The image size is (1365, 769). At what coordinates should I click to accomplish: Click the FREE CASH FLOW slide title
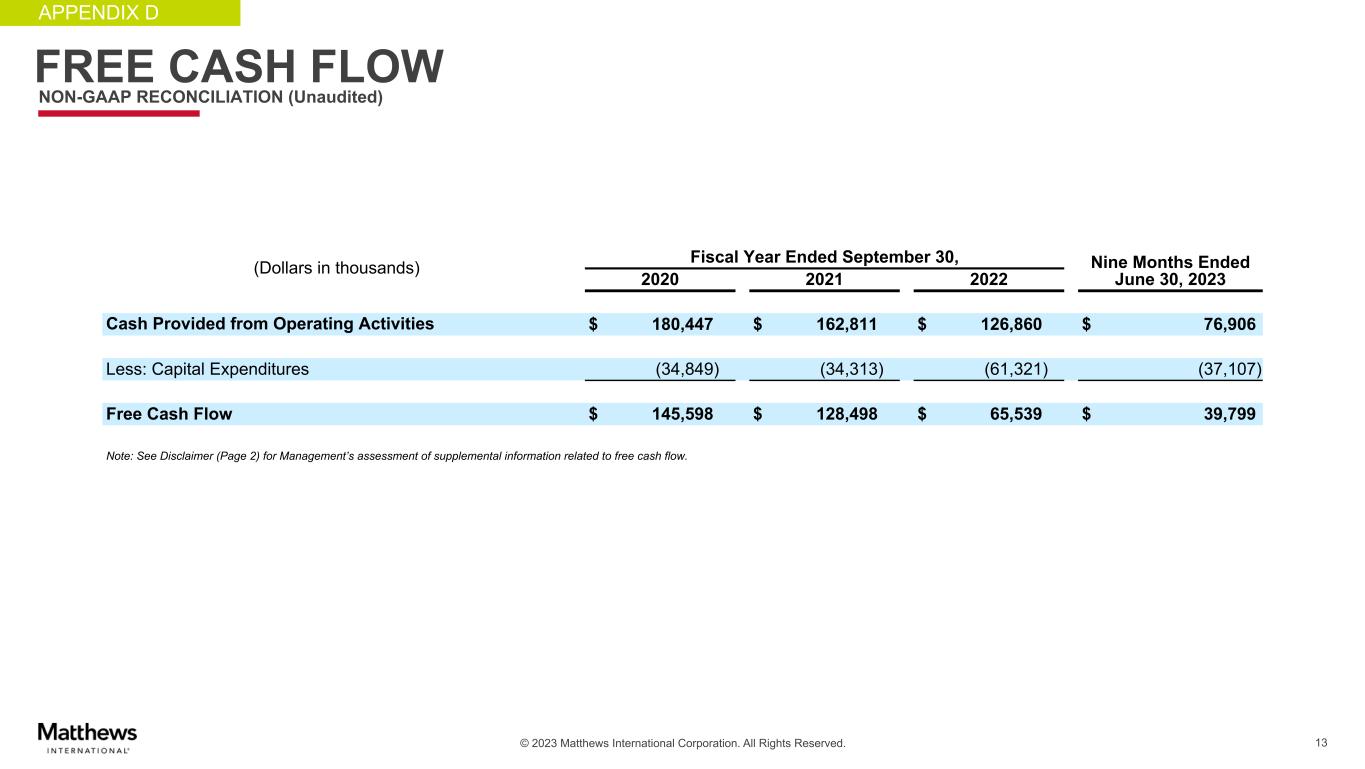[x=239, y=67]
